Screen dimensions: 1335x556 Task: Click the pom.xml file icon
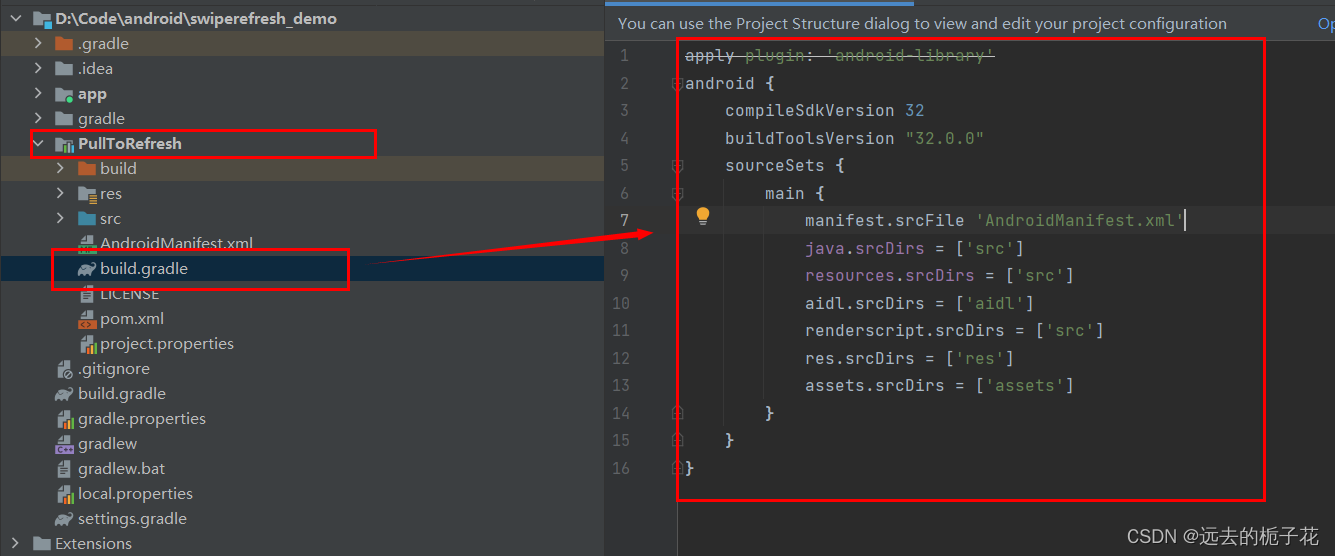coord(86,319)
